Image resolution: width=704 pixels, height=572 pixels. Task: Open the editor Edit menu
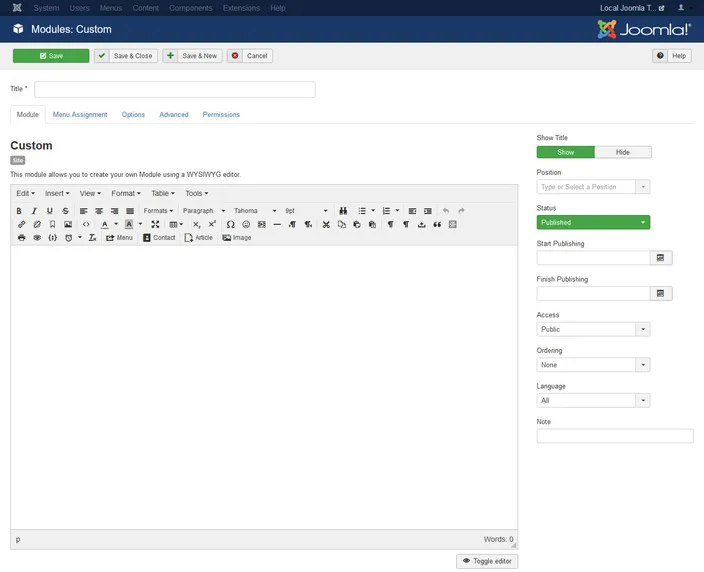(x=26, y=193)
